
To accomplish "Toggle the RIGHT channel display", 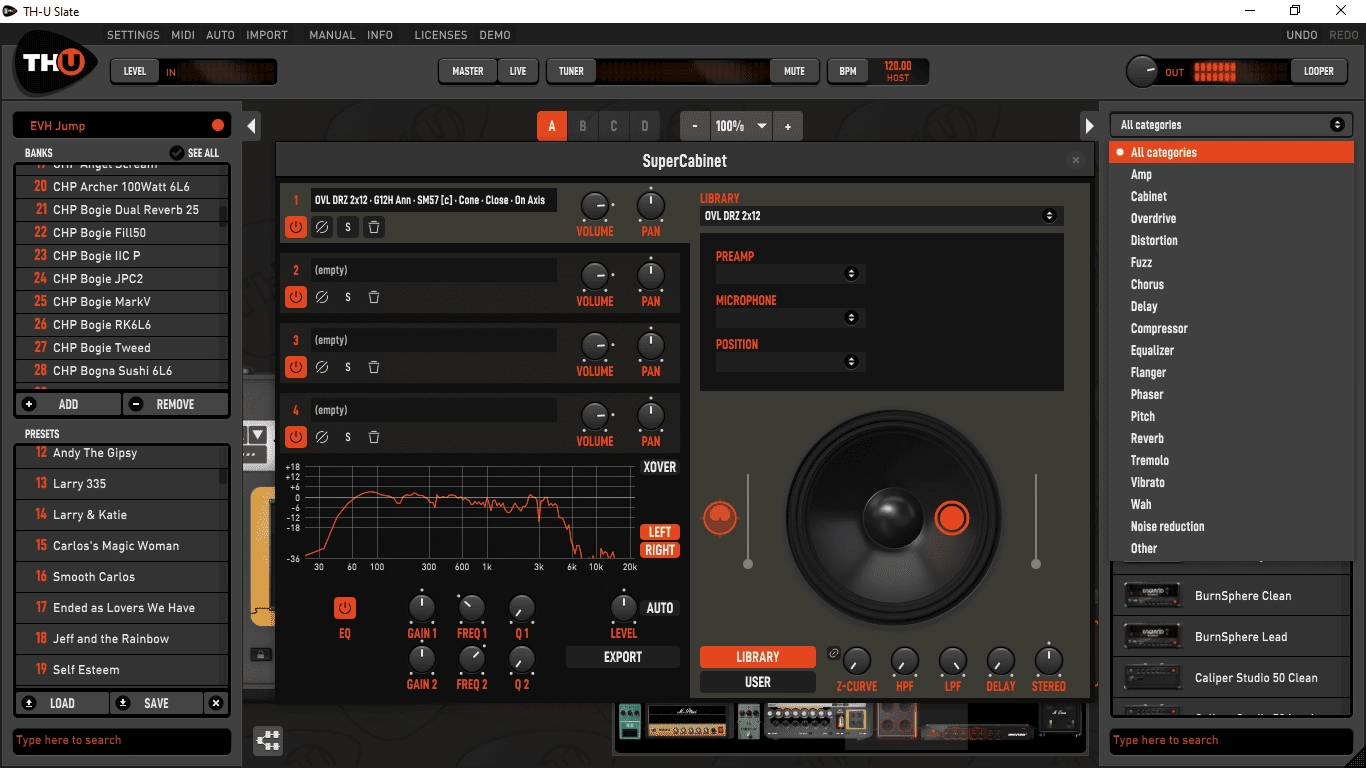I will click(x=660, y=550).
